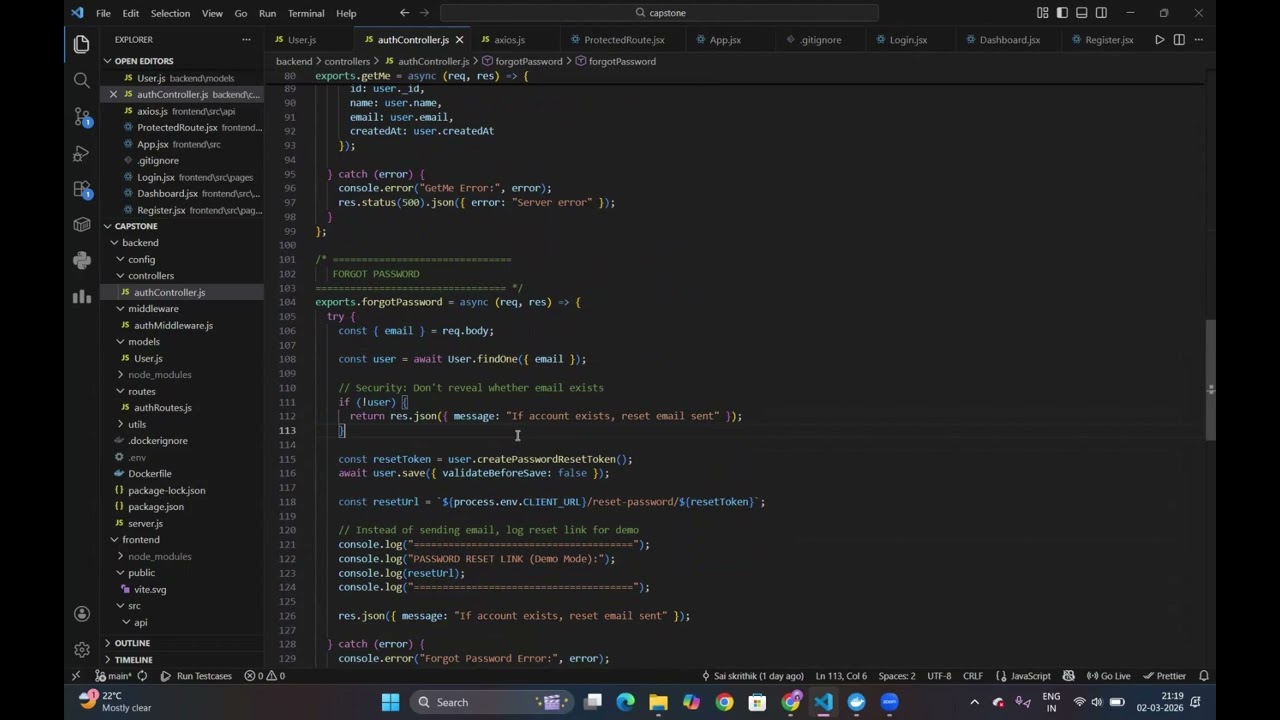1280x720 pixels.
Task: Open Zoom from taskbar
Action: [x=889, y=702]
